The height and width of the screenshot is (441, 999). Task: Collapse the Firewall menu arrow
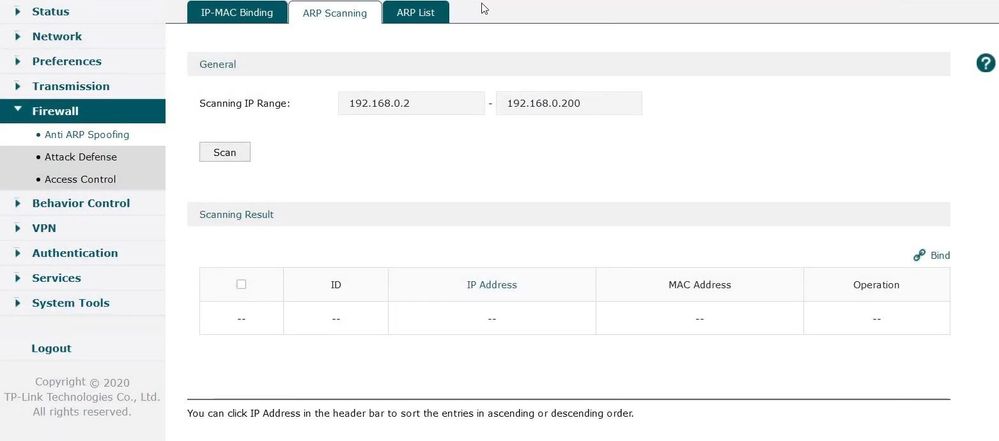pos(18,110)
